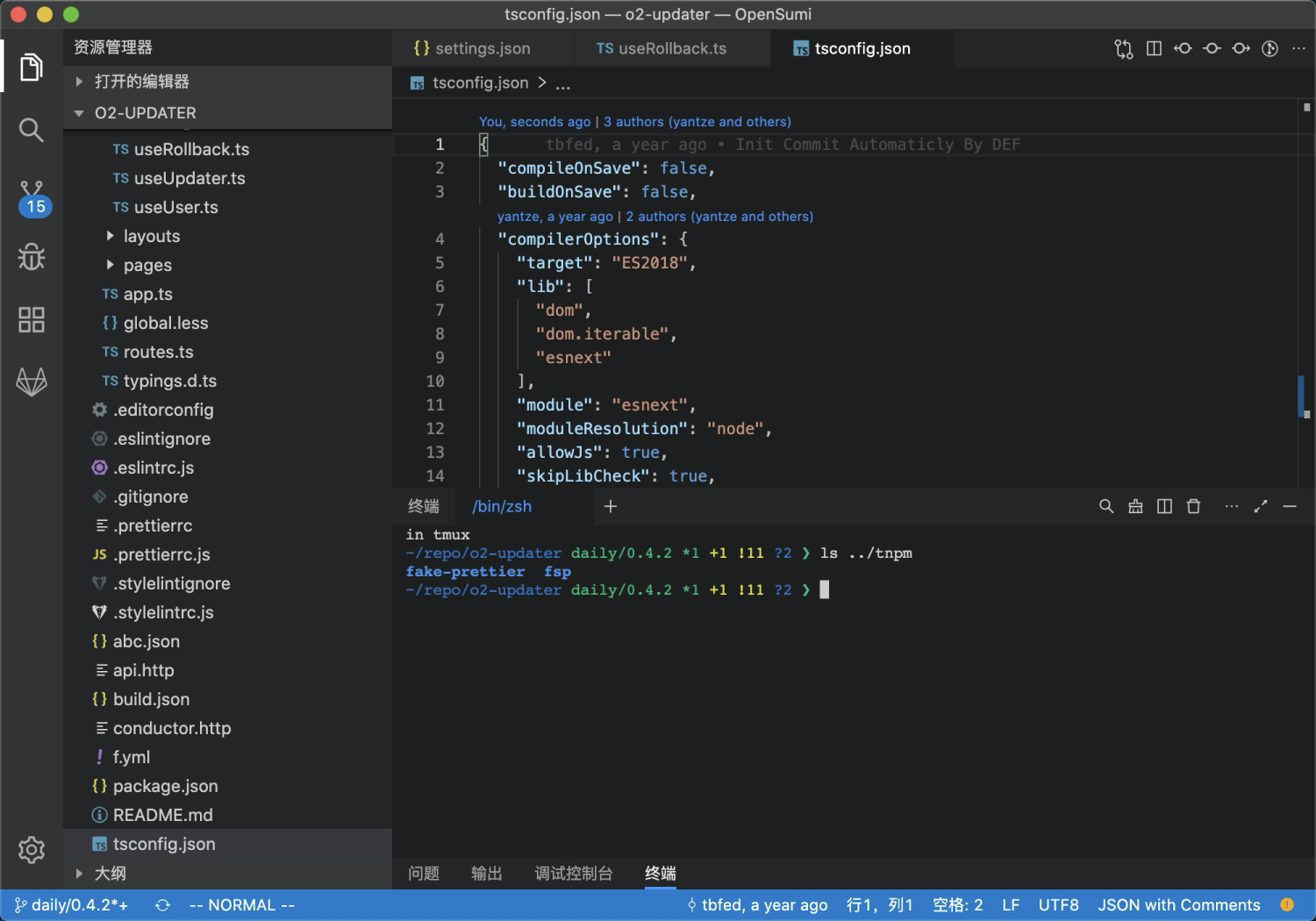Screen dimensions: 1316x921
Task: Maximize the terminal panel with arrows icon
Action: [1261, 506]
